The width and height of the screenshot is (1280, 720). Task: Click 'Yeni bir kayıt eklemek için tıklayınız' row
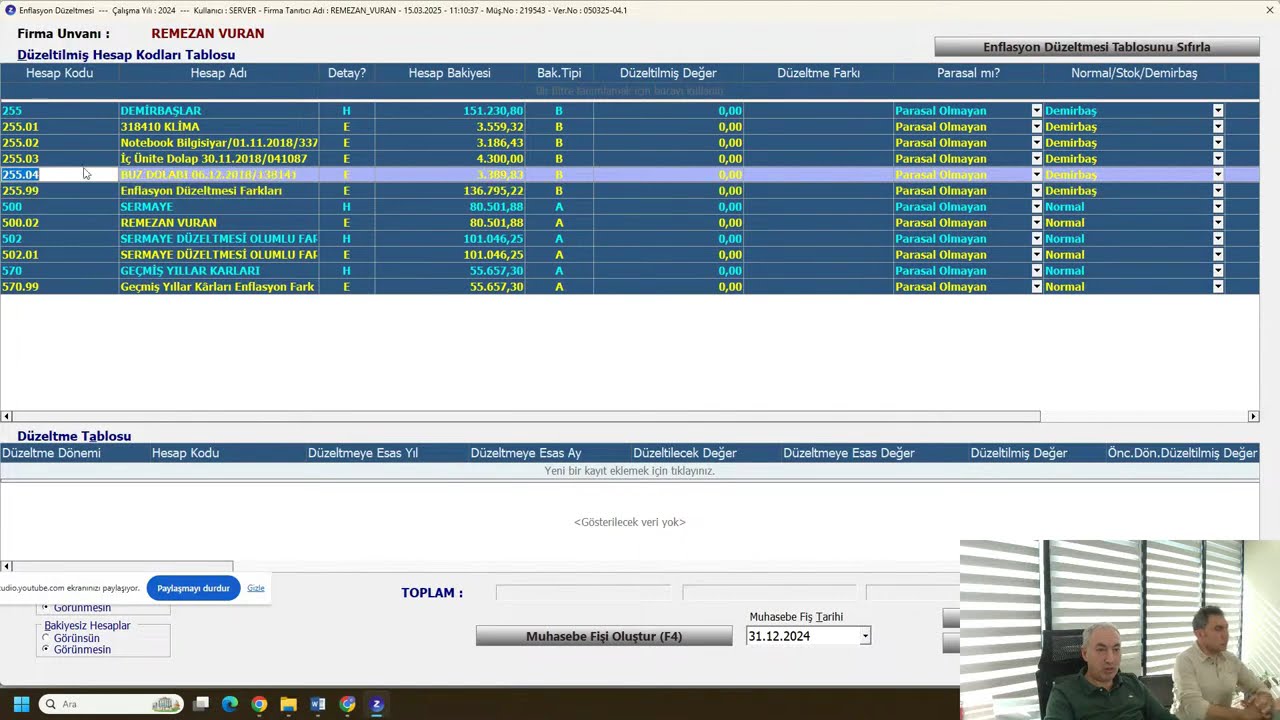pos(629,471)
